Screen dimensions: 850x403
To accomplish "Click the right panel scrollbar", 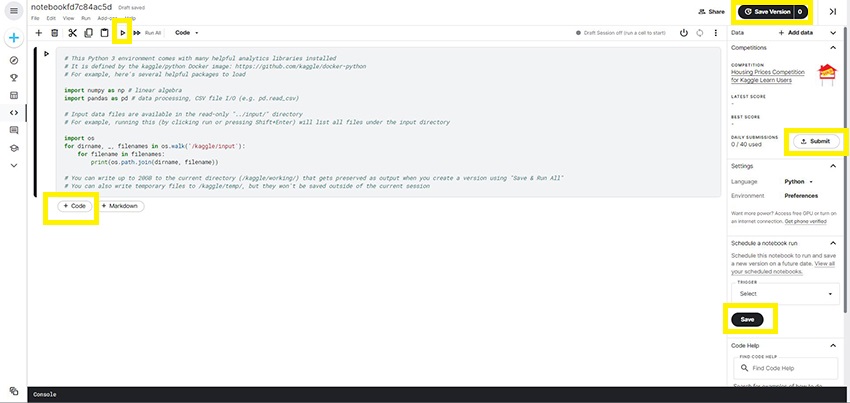I will [845, 168].
